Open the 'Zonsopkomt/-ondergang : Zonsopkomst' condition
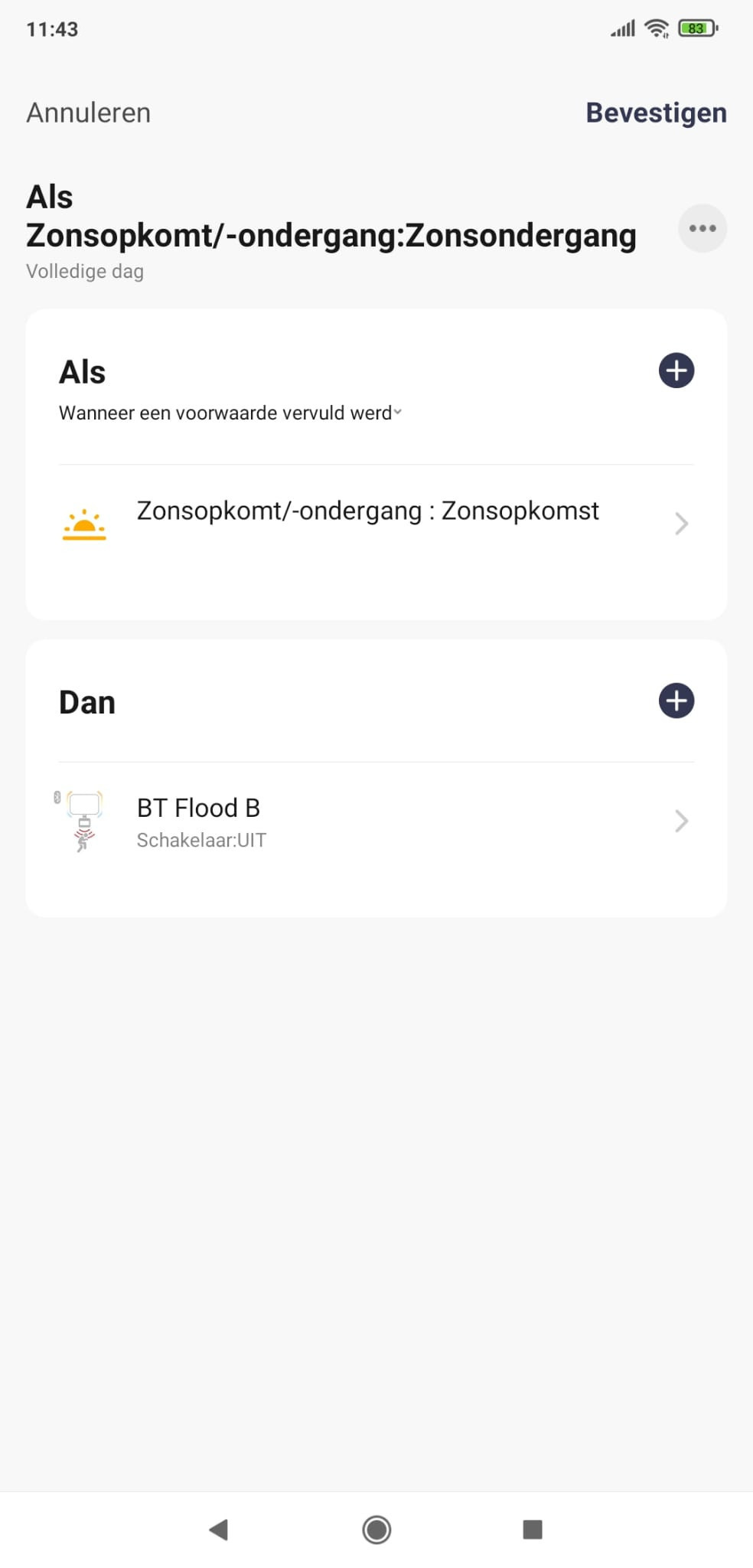The image size is (753, 1568). coord(376,524)
